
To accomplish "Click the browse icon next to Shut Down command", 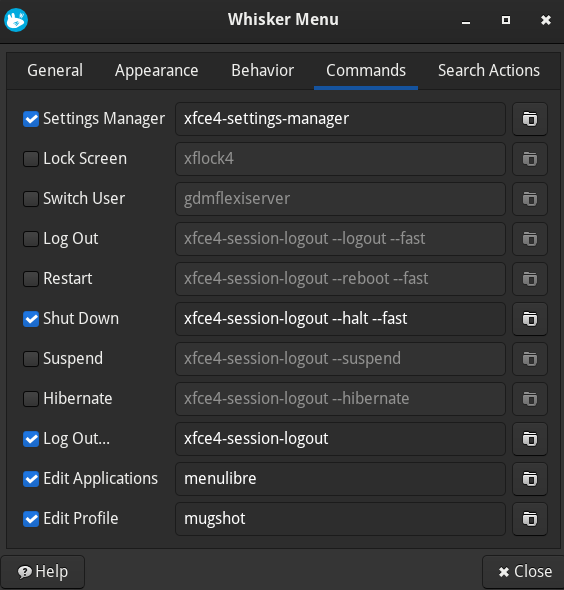I will [529, 319].
